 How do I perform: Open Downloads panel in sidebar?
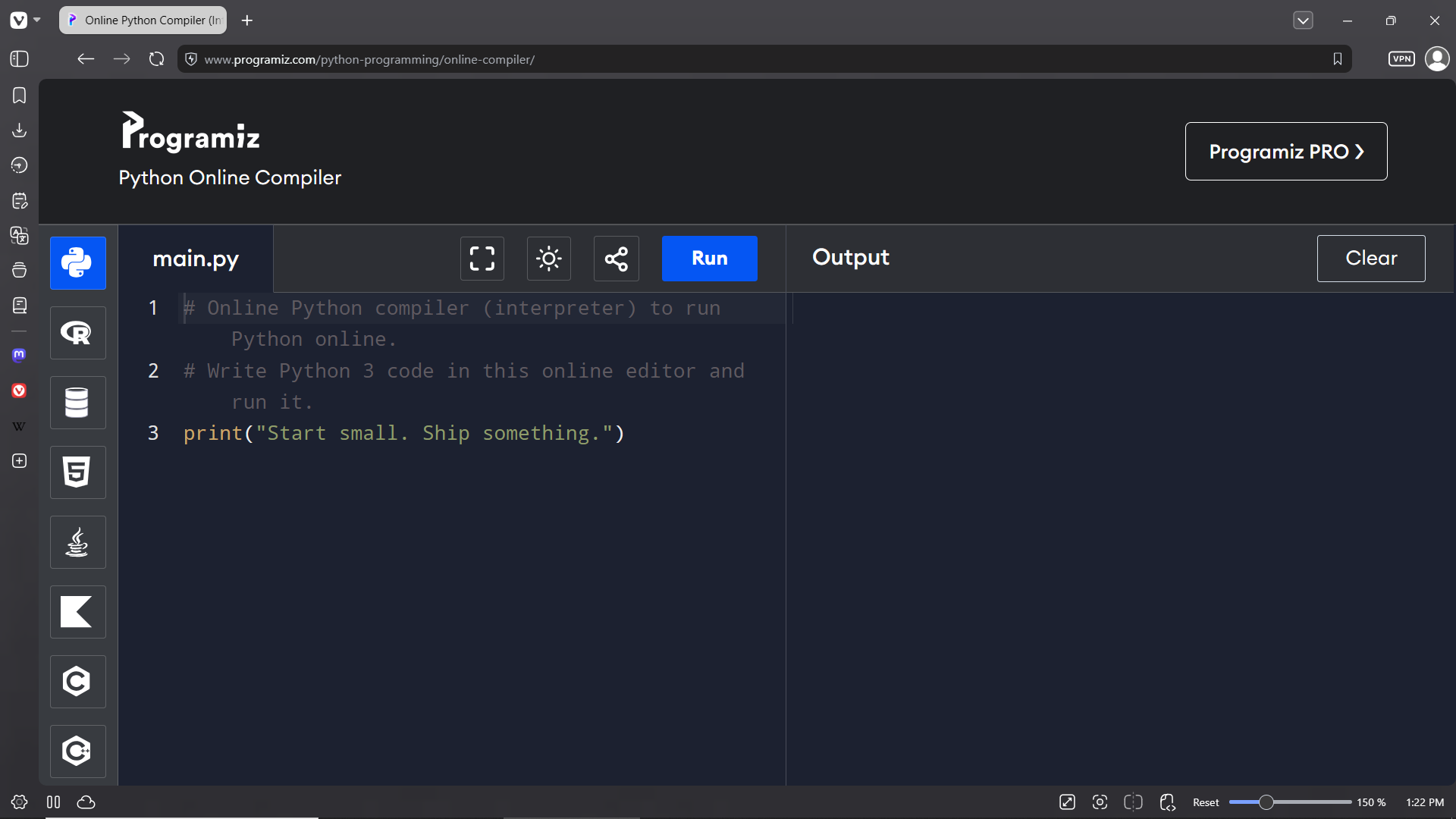click(20, 130)
